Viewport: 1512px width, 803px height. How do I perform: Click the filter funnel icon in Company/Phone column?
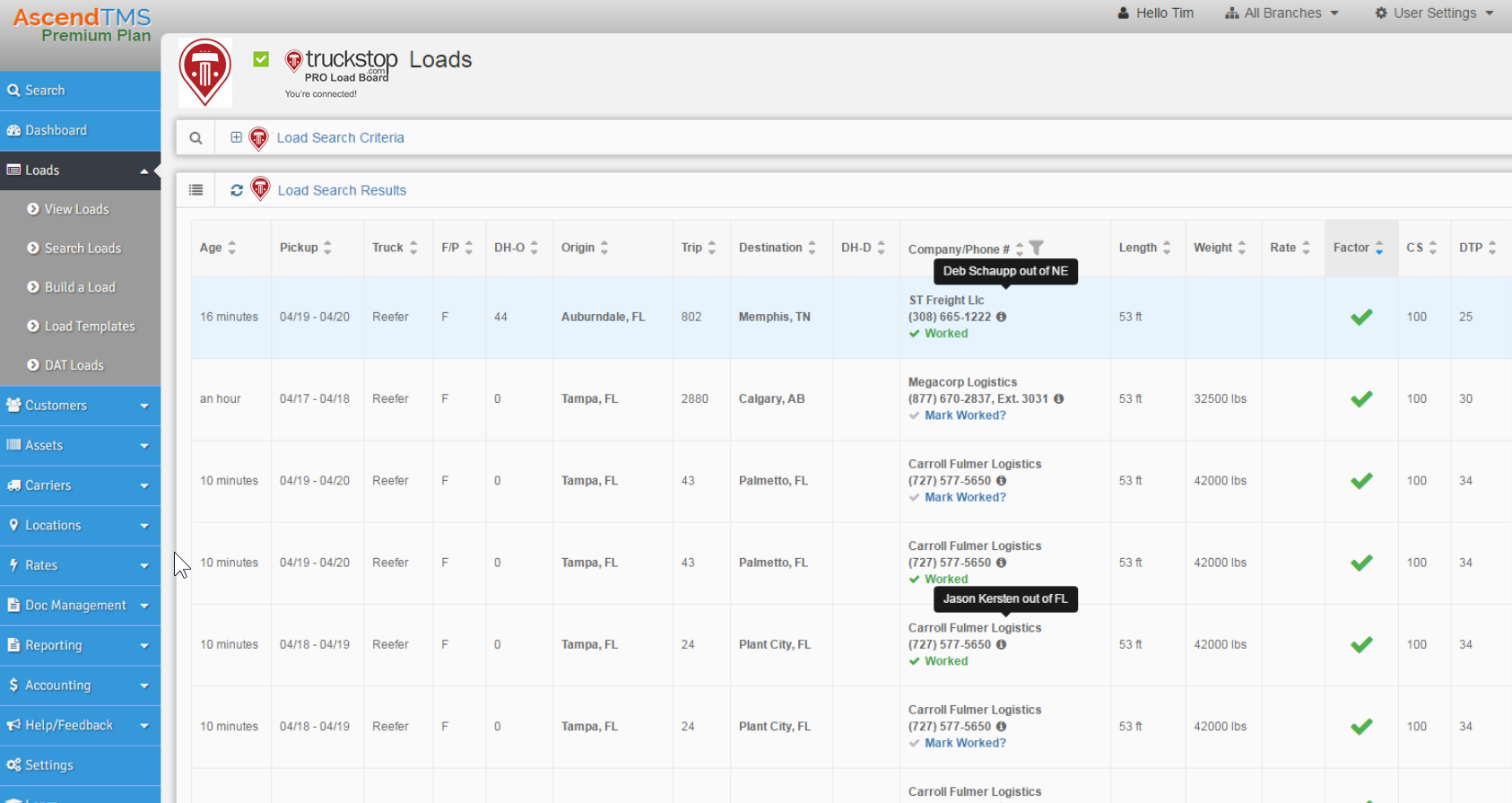click(1037, 248)
